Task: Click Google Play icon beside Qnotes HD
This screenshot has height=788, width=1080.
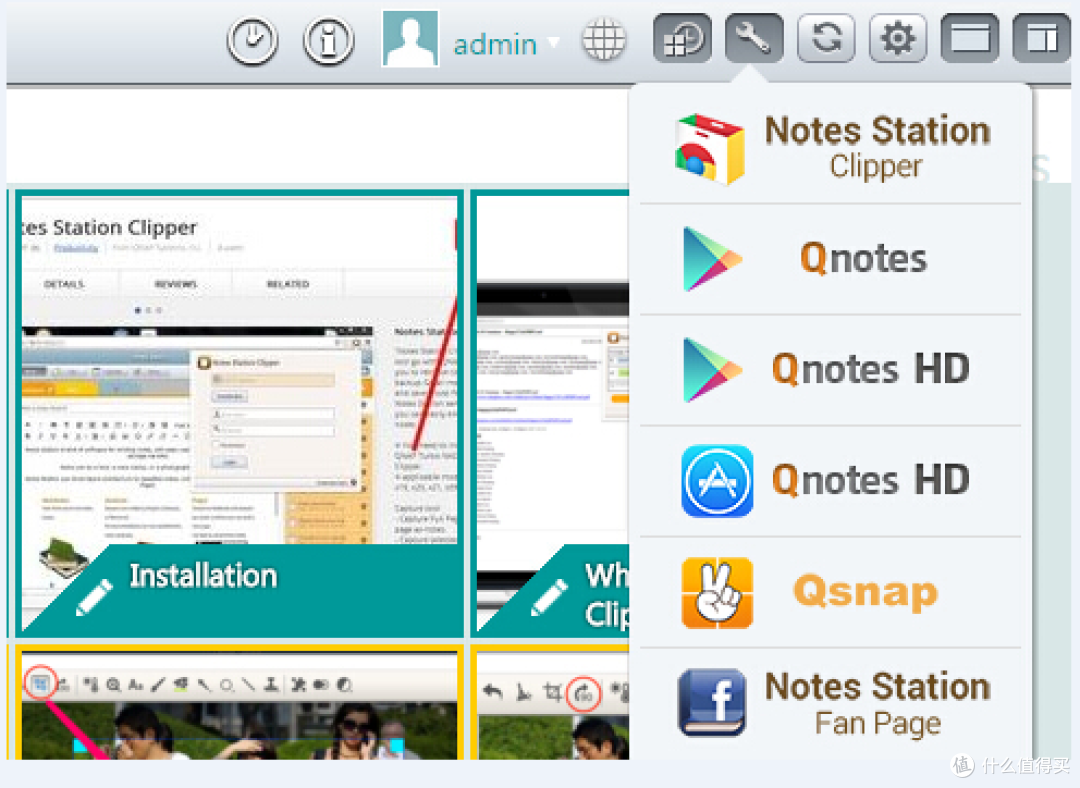Action: click(712, 370)
